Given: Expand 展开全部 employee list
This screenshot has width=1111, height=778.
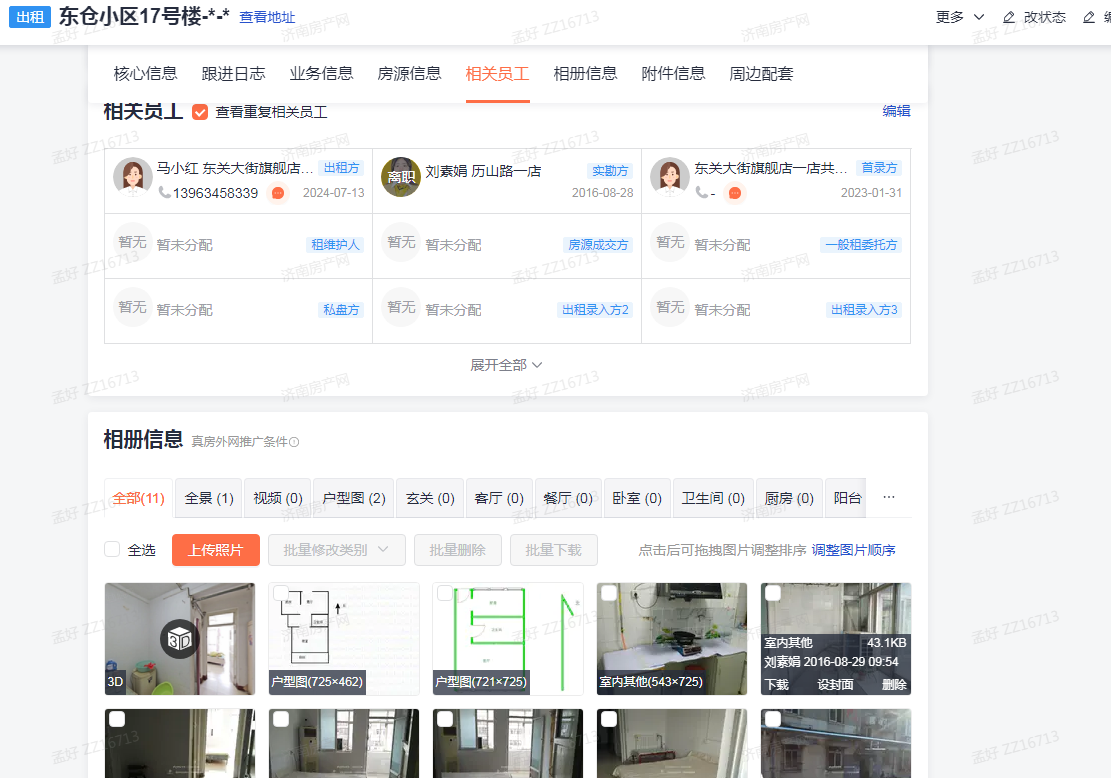Looking at the screenshot, I should point(506,365).
